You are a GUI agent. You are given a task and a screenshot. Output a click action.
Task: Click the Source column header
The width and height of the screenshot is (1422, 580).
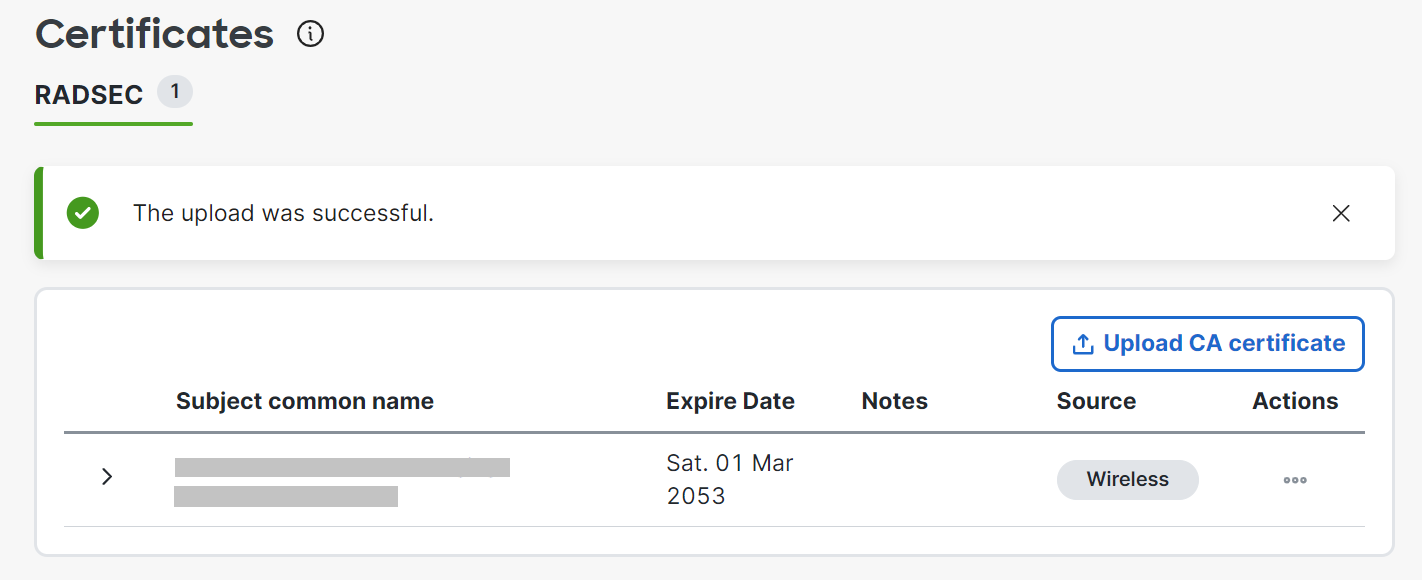(1096, 402)
